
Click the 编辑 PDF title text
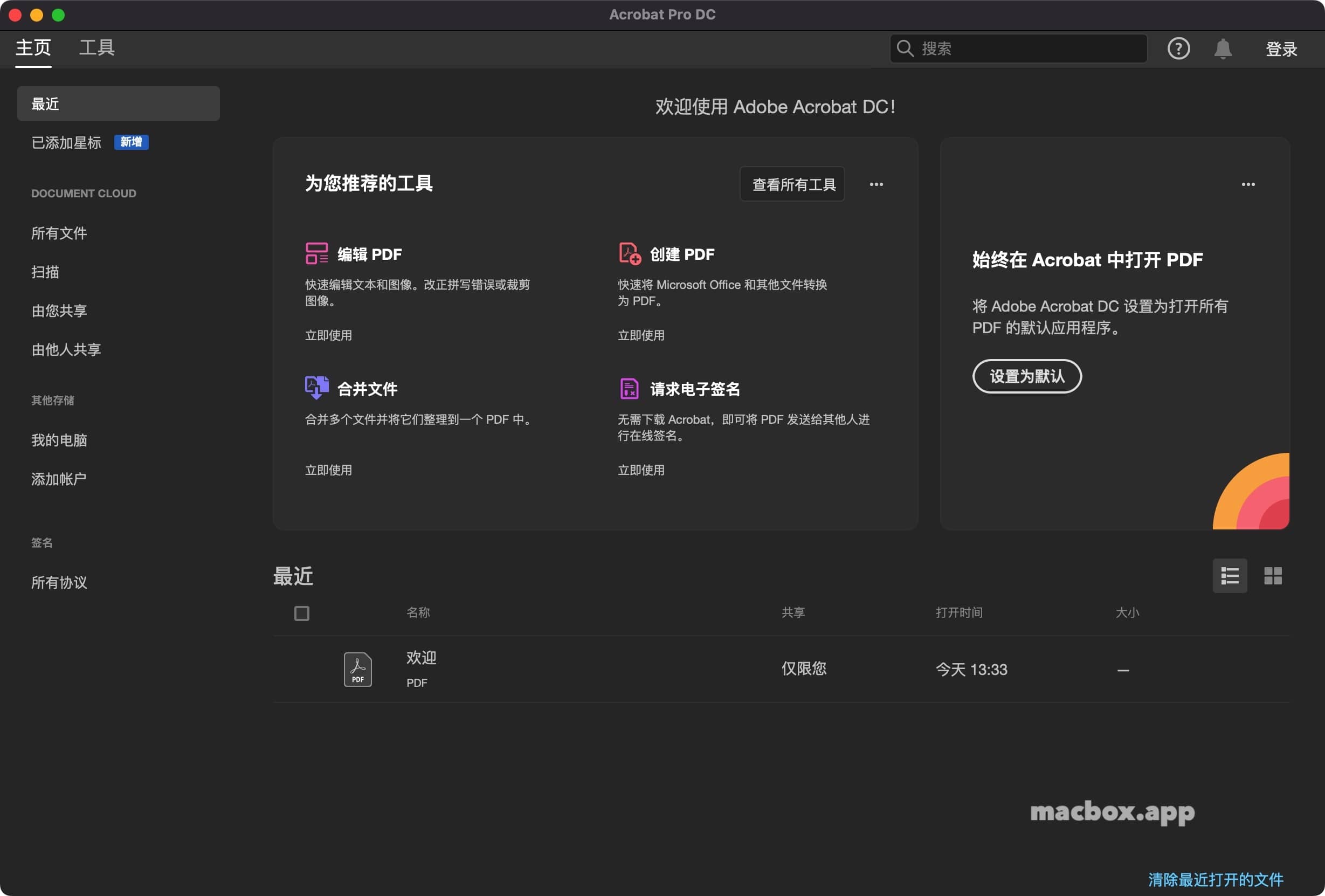point(369,254)
